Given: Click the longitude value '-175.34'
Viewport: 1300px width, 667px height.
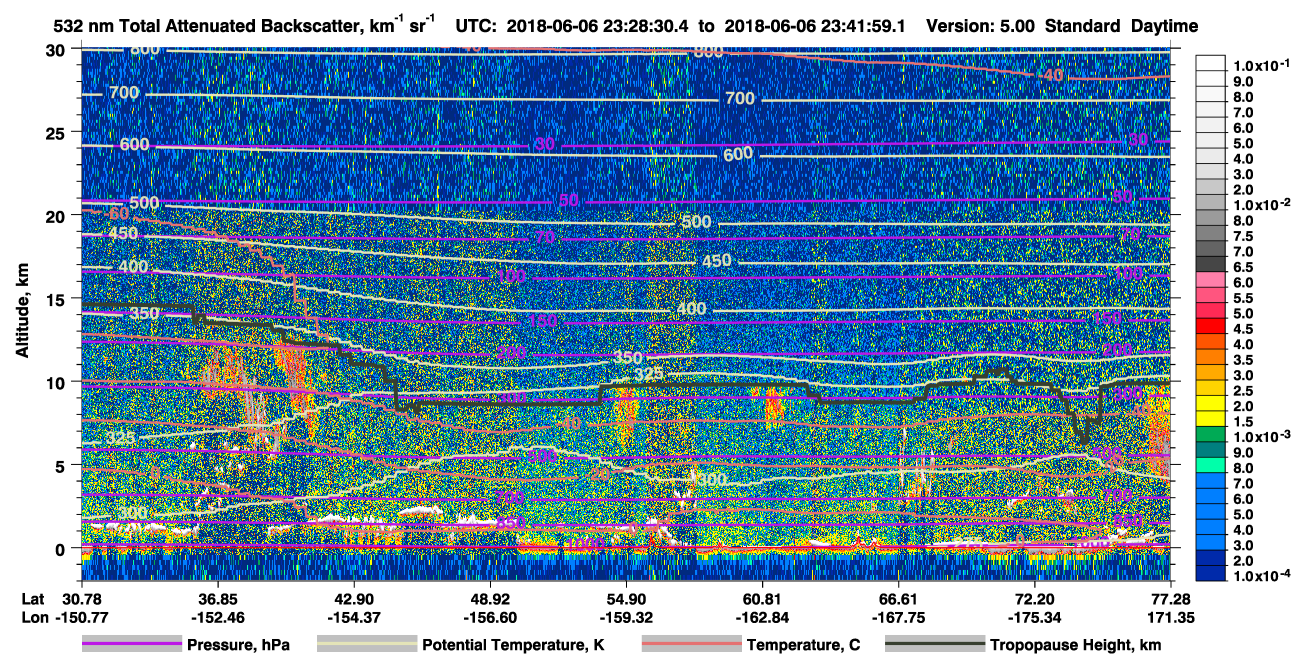Looking at the screenshot, I should (x=1034, y=617).
